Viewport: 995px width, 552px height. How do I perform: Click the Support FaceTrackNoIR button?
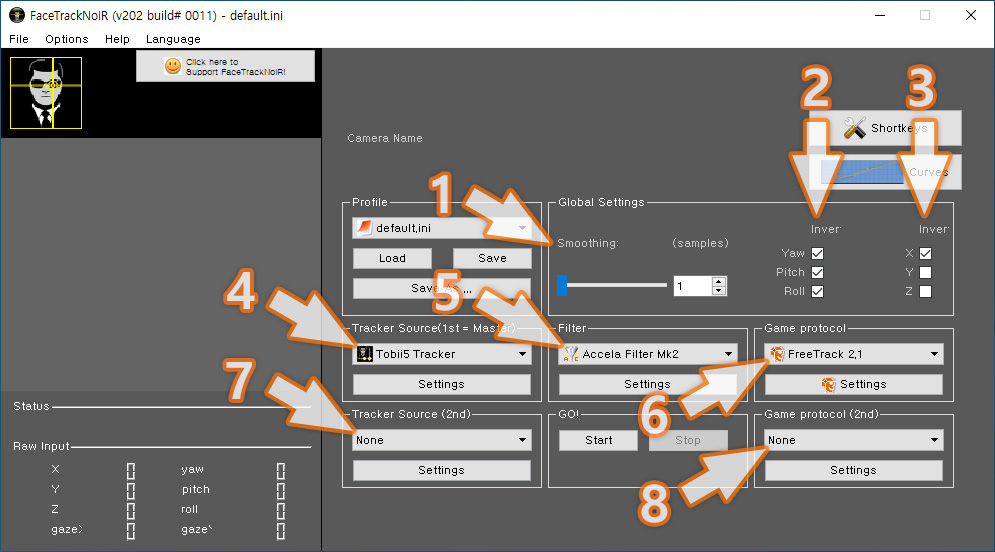(225, 66)
